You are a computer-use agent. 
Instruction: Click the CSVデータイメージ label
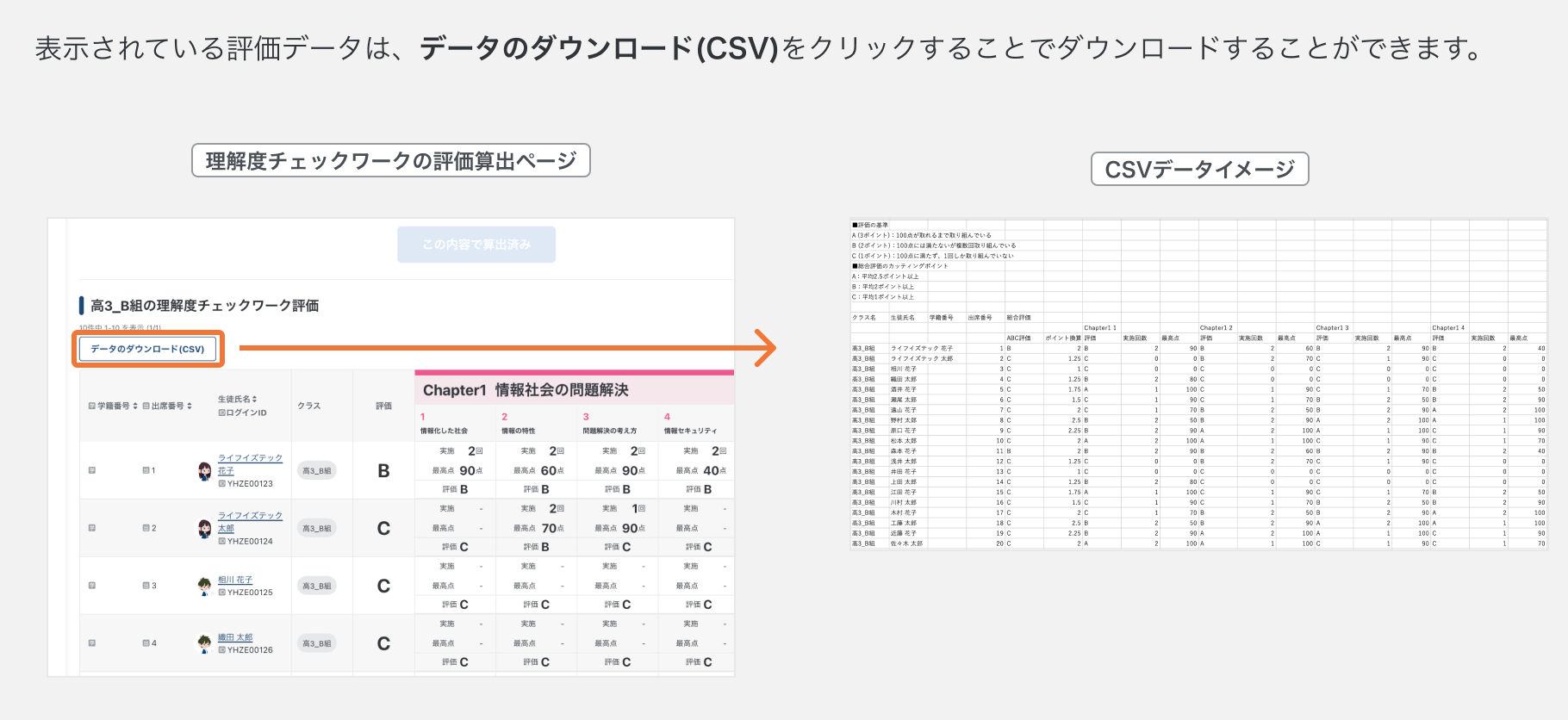[1200, 169]
